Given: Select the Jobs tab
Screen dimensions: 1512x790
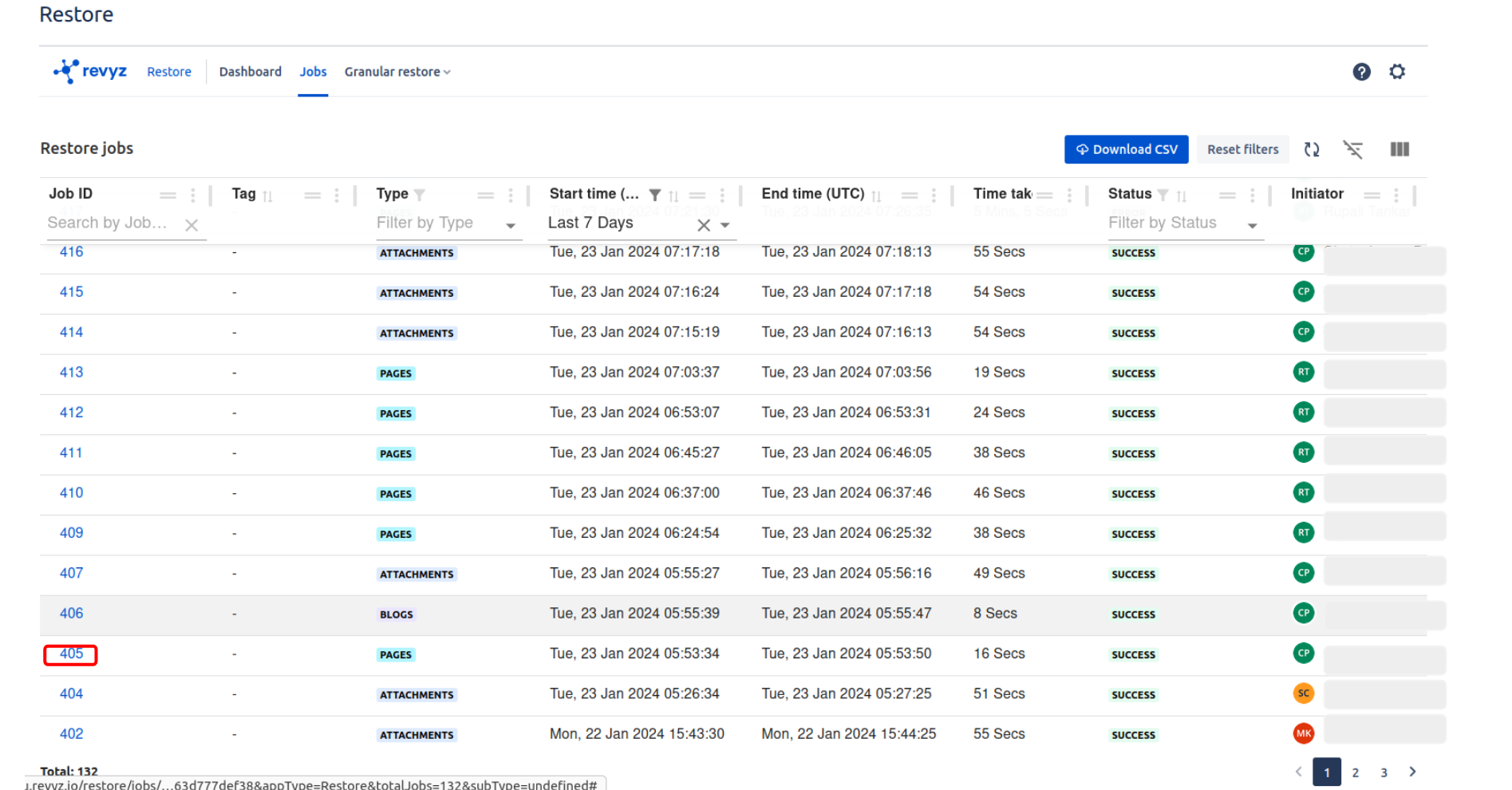Looking at the screenshot, I should pos(313,72).
